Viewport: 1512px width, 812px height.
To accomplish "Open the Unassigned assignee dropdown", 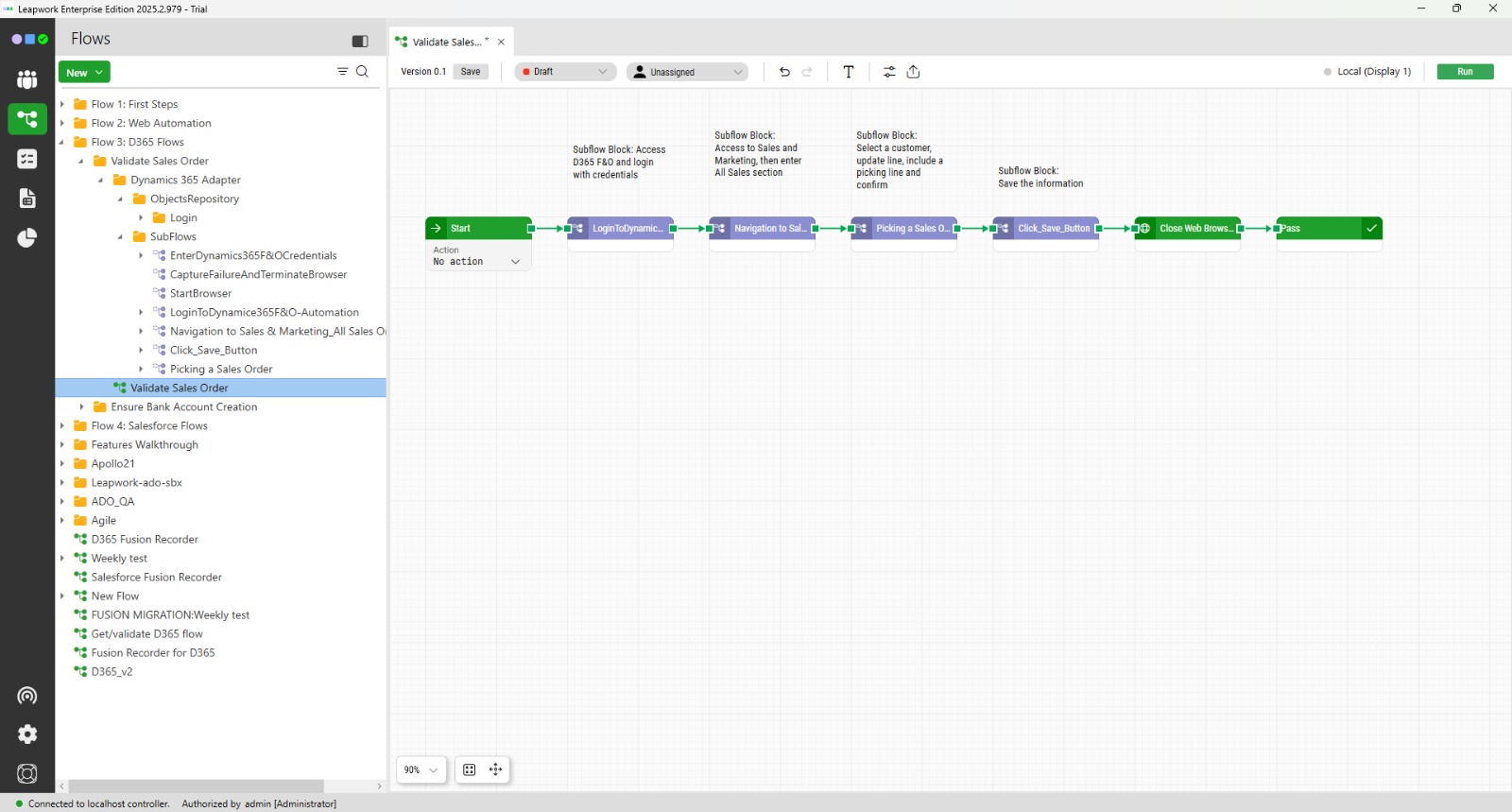I will pos(687,72).
